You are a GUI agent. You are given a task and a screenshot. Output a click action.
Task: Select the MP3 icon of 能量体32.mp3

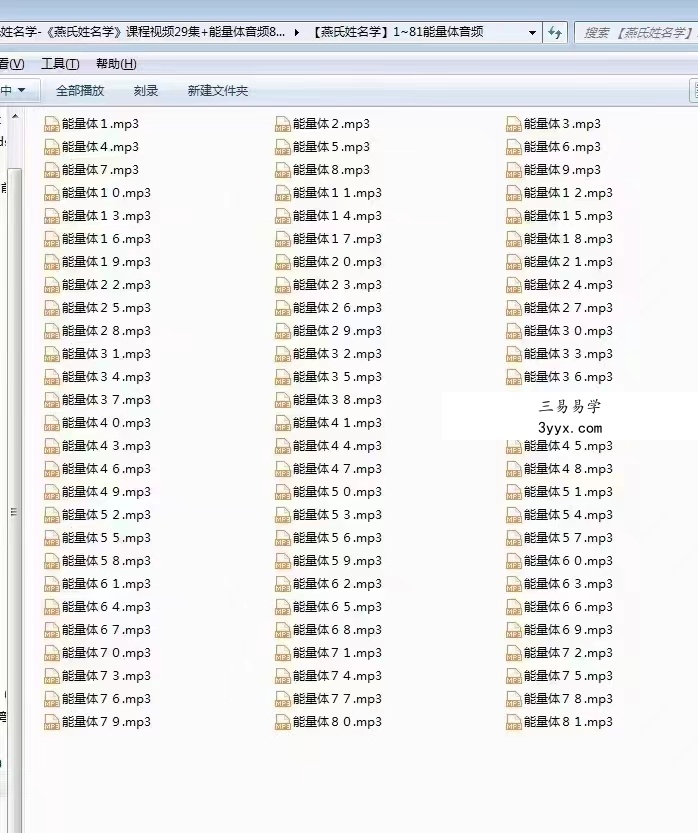click(283, 354)
